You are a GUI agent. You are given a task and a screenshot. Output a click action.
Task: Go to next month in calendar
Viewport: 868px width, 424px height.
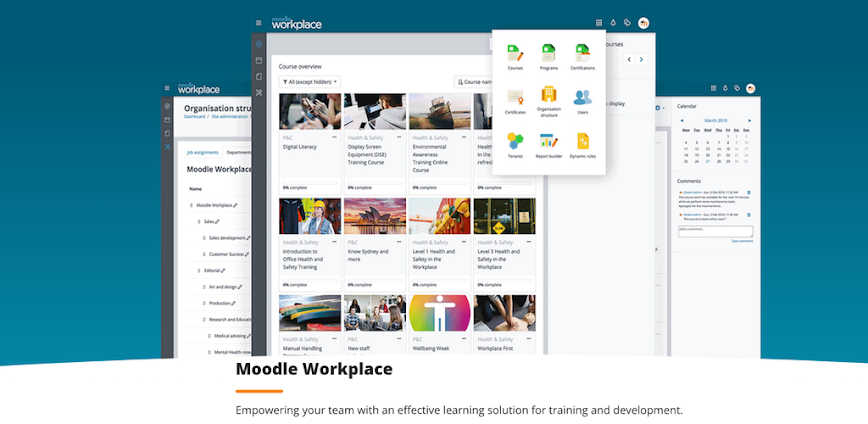(750, 120)
